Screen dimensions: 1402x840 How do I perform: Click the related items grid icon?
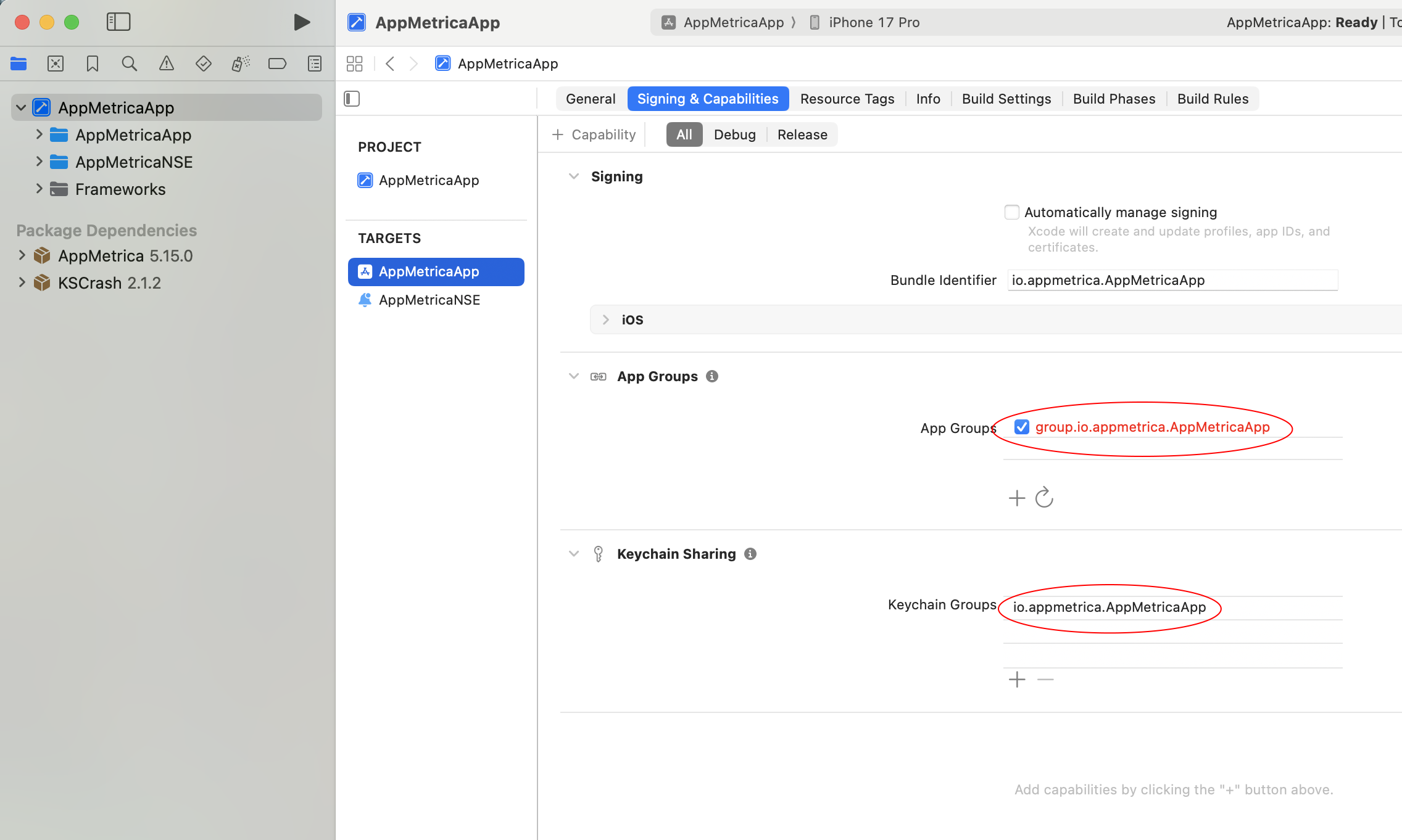click(x=354, y=64)
